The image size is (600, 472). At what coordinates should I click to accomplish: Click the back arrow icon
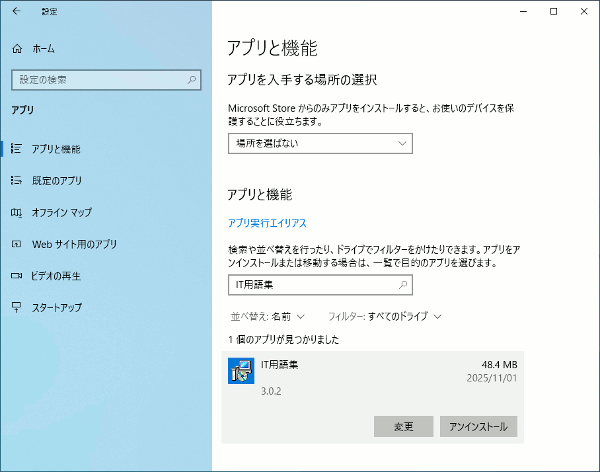pyautogui.click(x=16, y=11)
